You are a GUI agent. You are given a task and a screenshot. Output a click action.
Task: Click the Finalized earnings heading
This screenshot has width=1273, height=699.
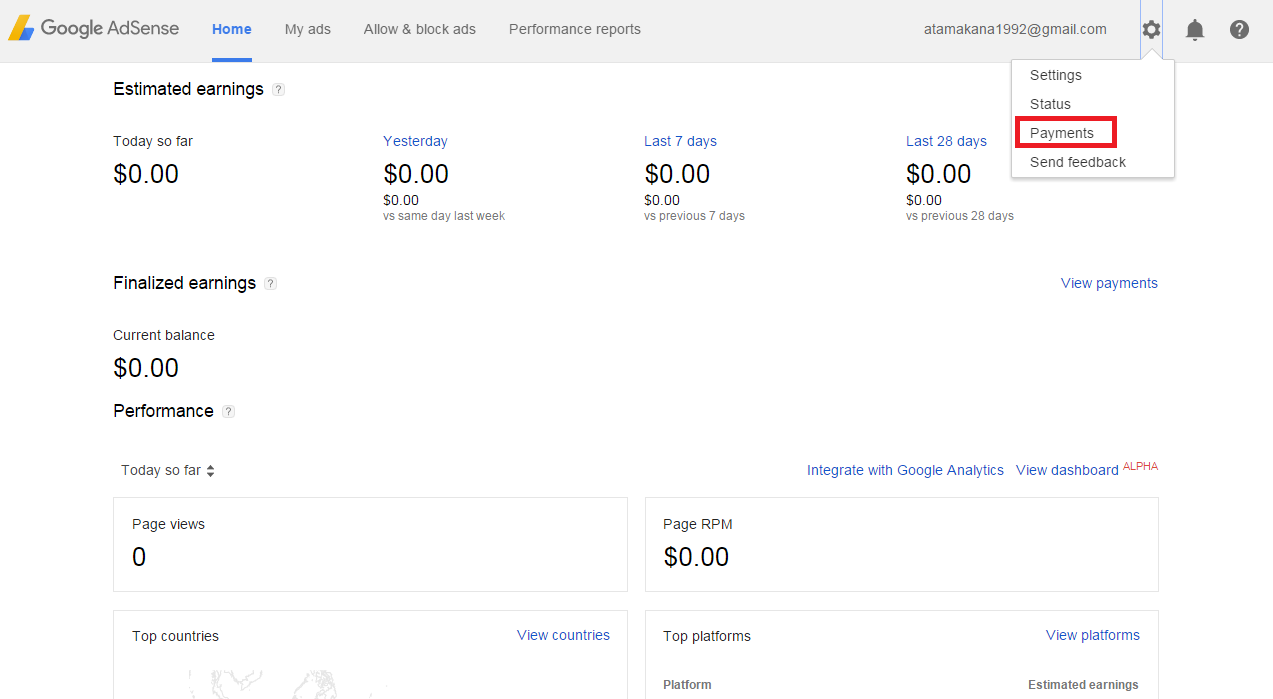tap(184, 283)
